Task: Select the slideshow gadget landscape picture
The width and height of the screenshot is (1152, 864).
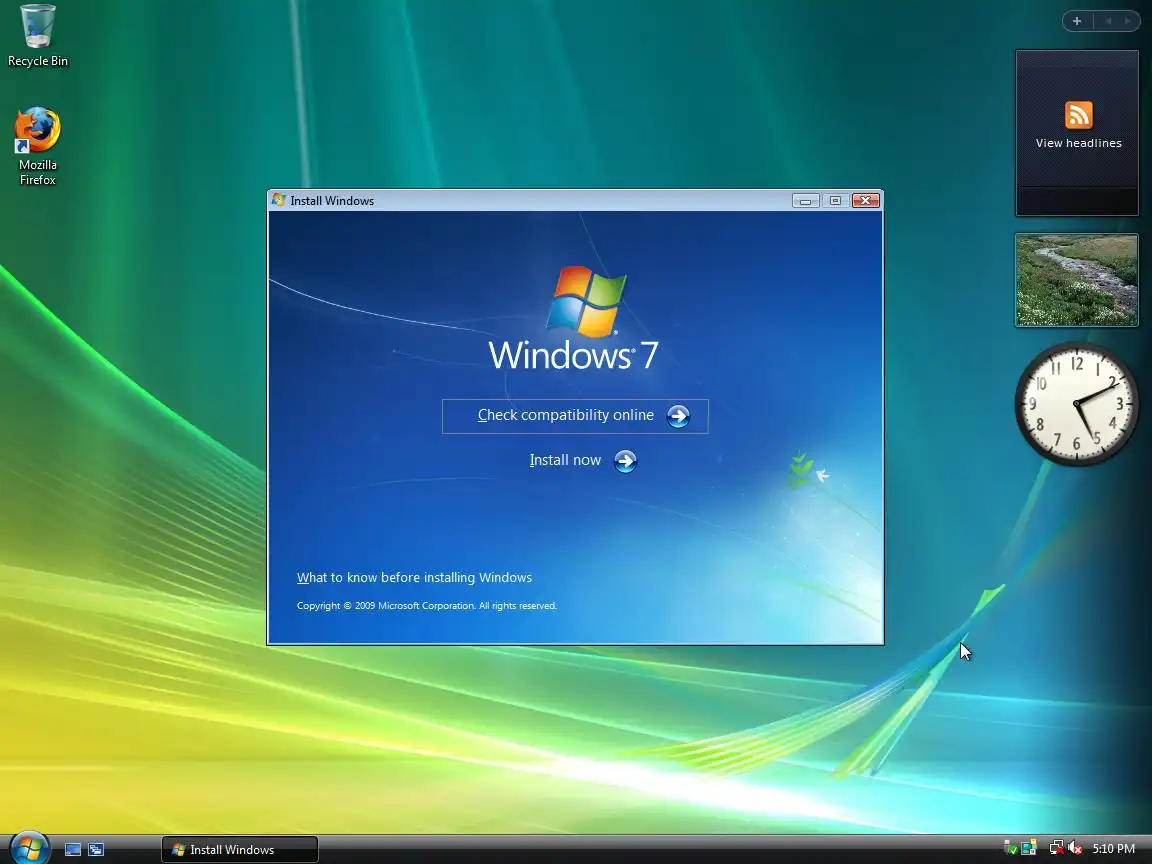Action: [x=1076, y=280]
